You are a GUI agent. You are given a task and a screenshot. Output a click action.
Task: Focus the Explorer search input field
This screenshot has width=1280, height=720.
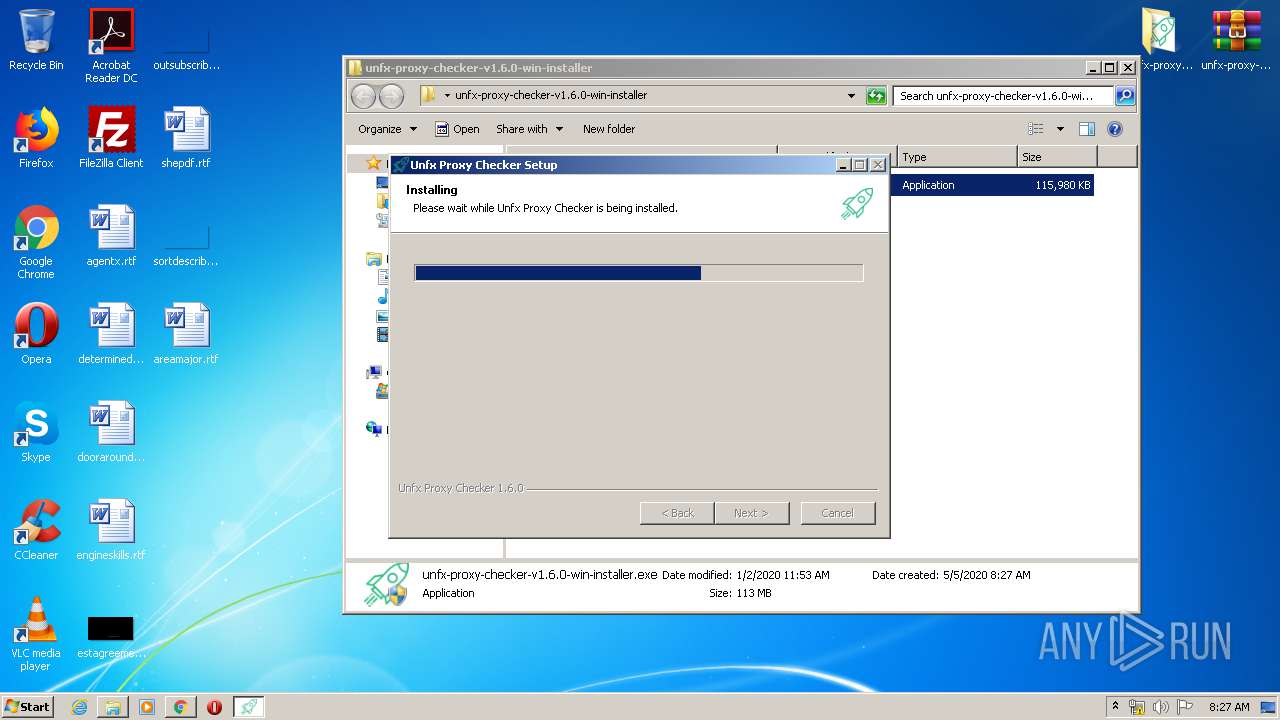pos(1003,96)
